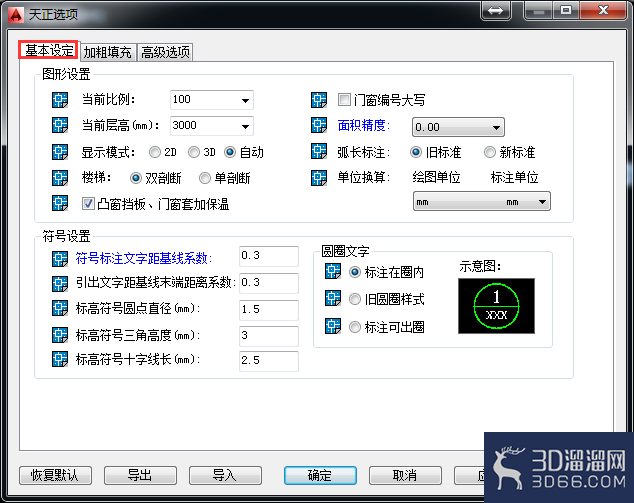Image resolution: width=634 pixels, height=503 pixels.
Task: Click 标高符号圆点直径 input field
Action: (x=269, y=310)
